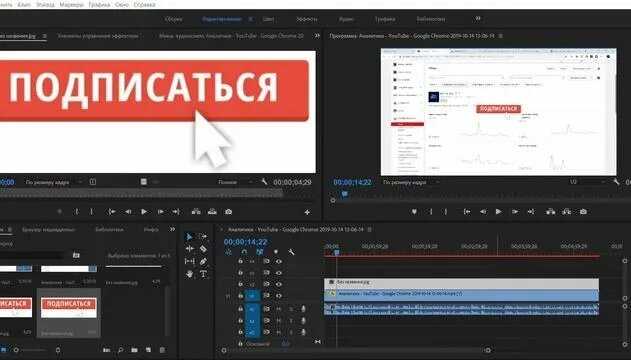This screenshot has width=631, height=360.
Task: Toggle Snap magnet in timeline
Action: pos(244,252)
